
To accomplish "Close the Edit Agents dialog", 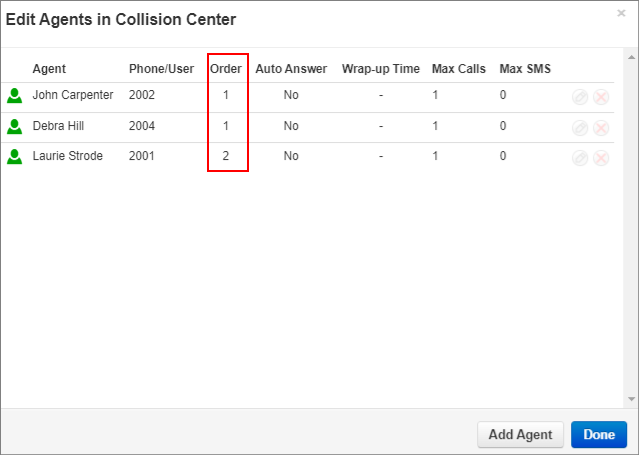I will [621, 13].
